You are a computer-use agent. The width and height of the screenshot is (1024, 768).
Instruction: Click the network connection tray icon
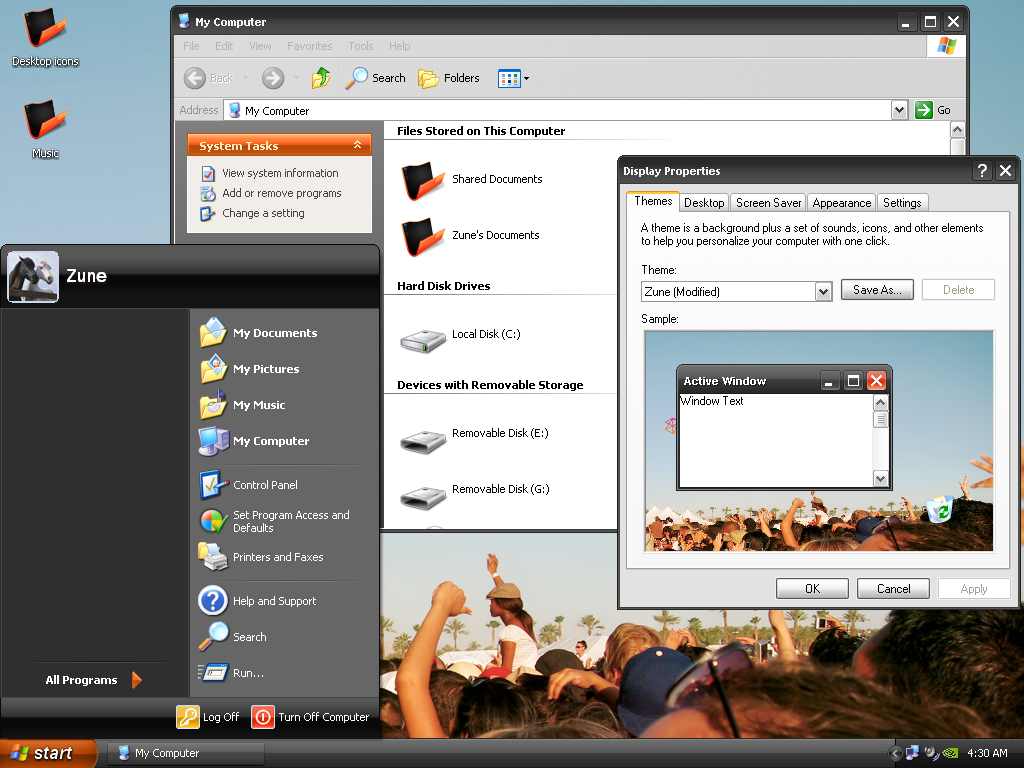[x=912, y=753]
